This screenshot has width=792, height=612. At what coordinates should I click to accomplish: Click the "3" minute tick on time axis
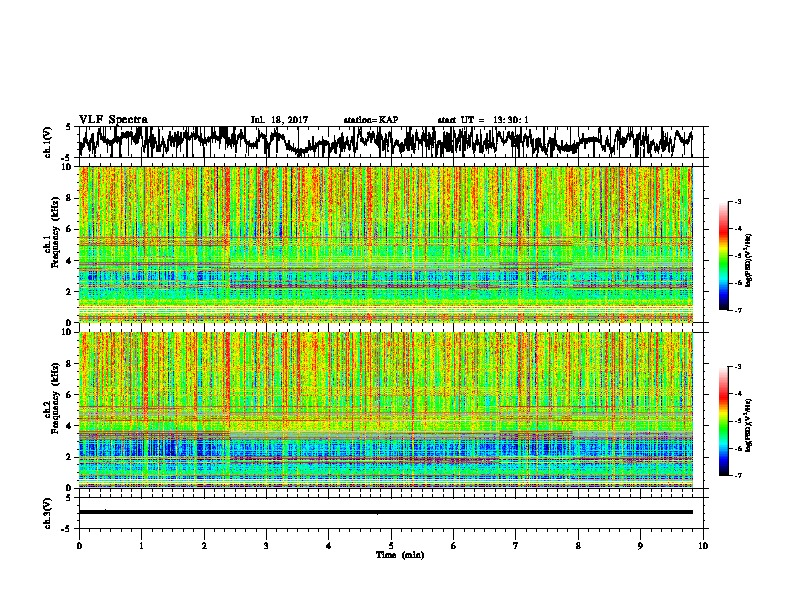pyautogui.click(x=266, y=546)
